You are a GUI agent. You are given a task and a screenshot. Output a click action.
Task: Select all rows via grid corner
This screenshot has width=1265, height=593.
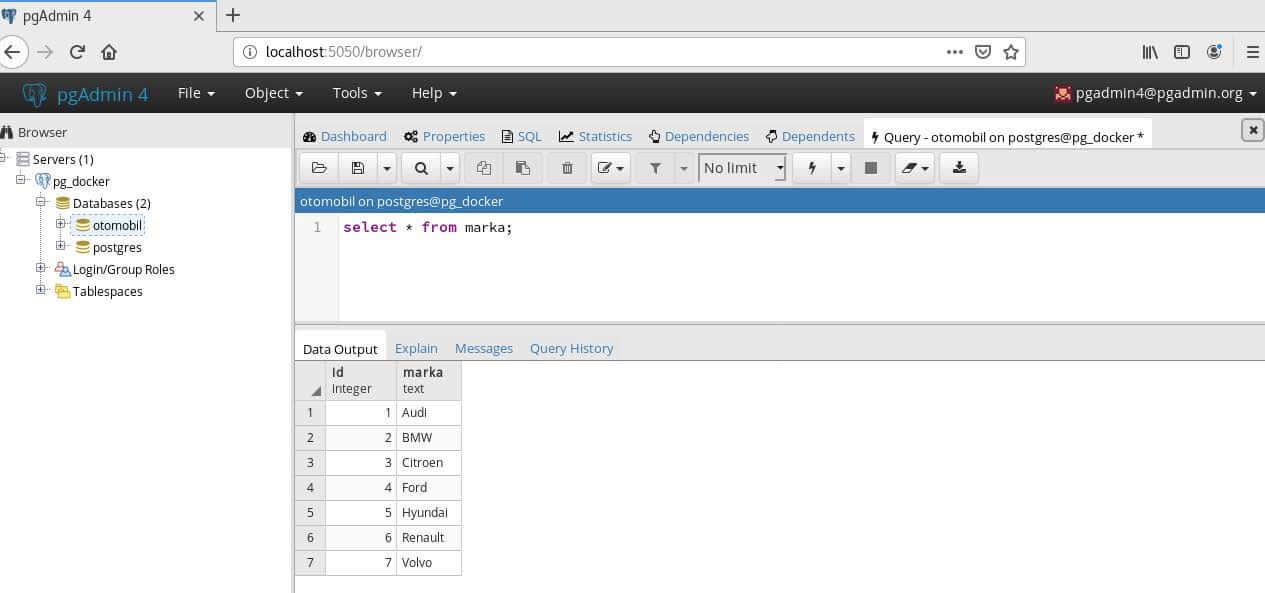point(311,381)
